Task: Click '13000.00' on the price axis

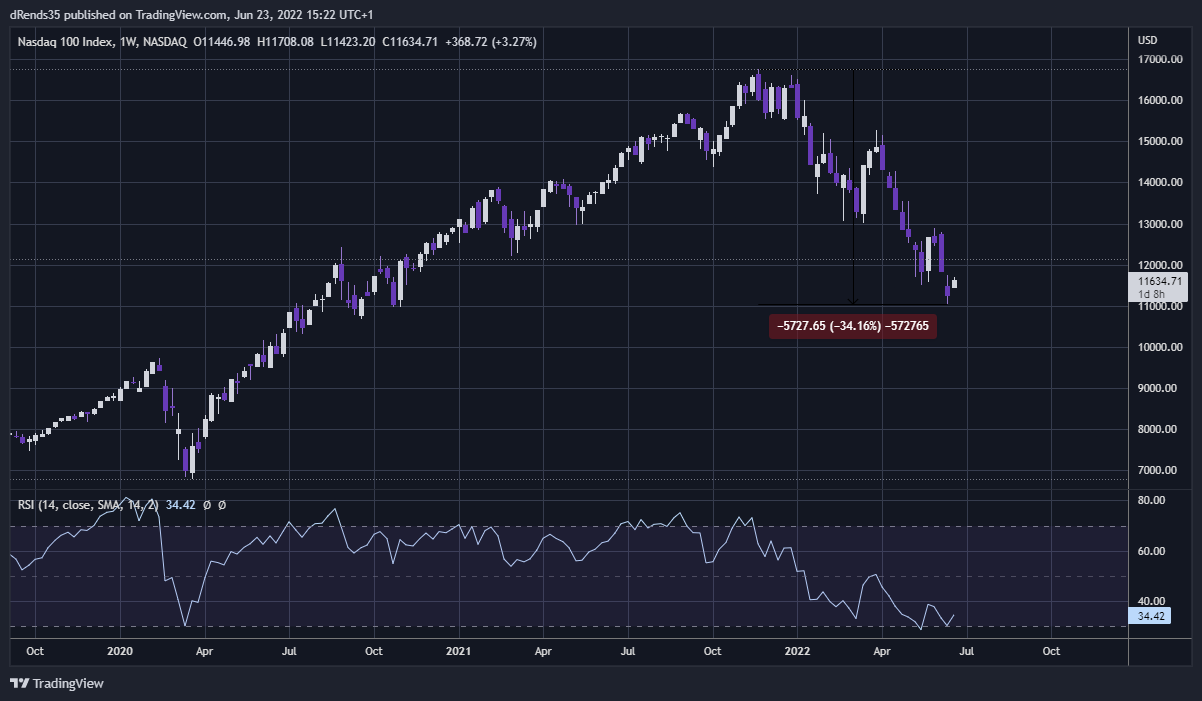Action: 1160,224
